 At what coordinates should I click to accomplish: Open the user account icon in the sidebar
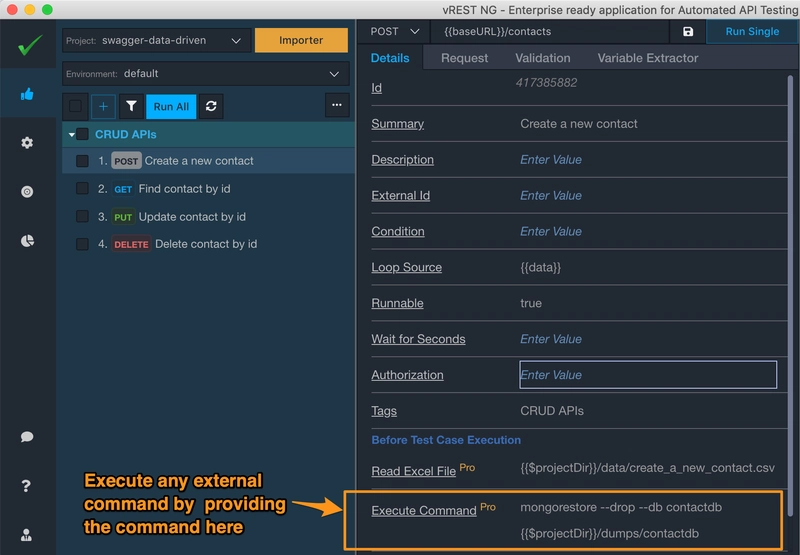click(27, 535)
